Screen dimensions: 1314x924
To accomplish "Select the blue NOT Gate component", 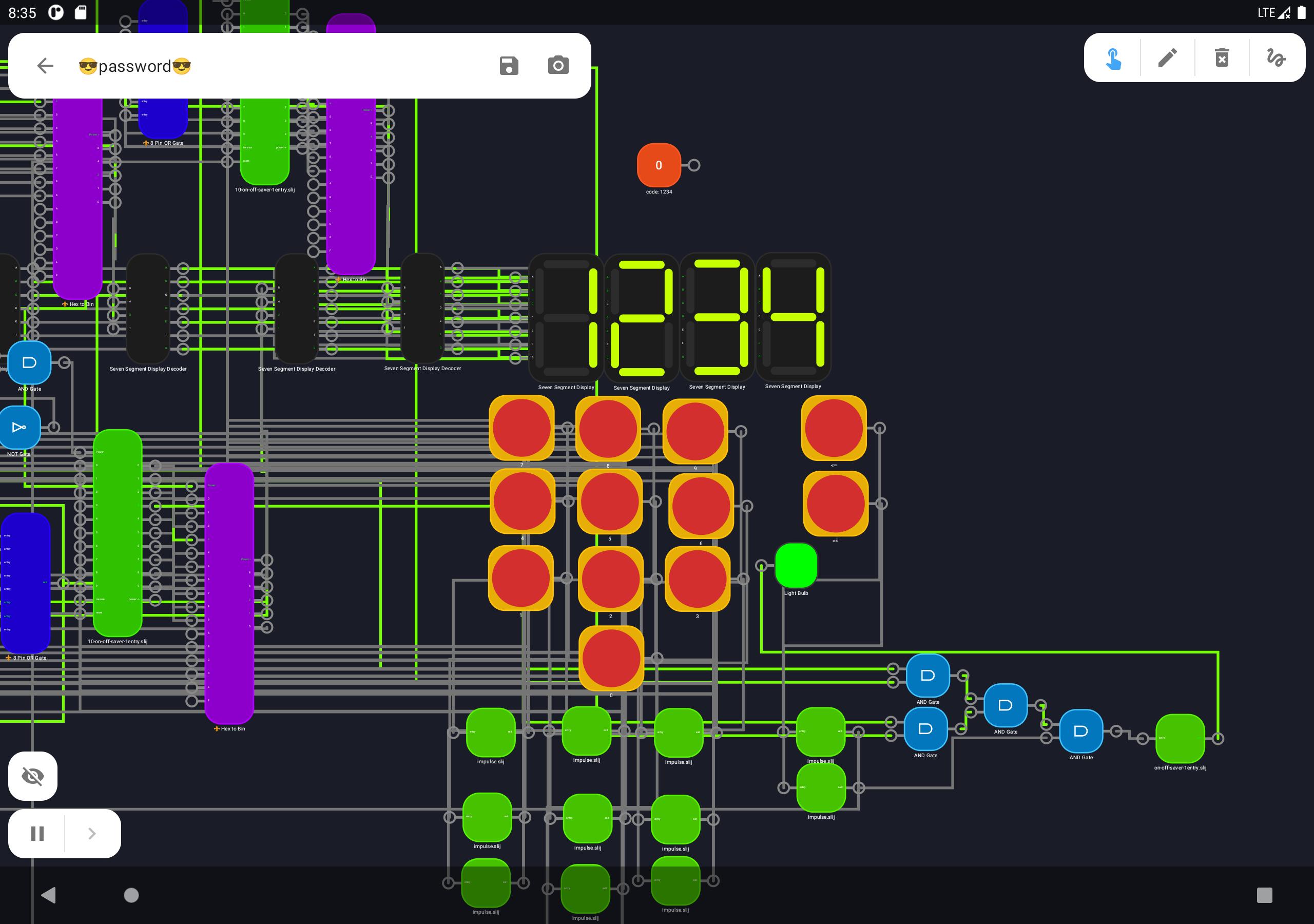I will click(19, 427).
